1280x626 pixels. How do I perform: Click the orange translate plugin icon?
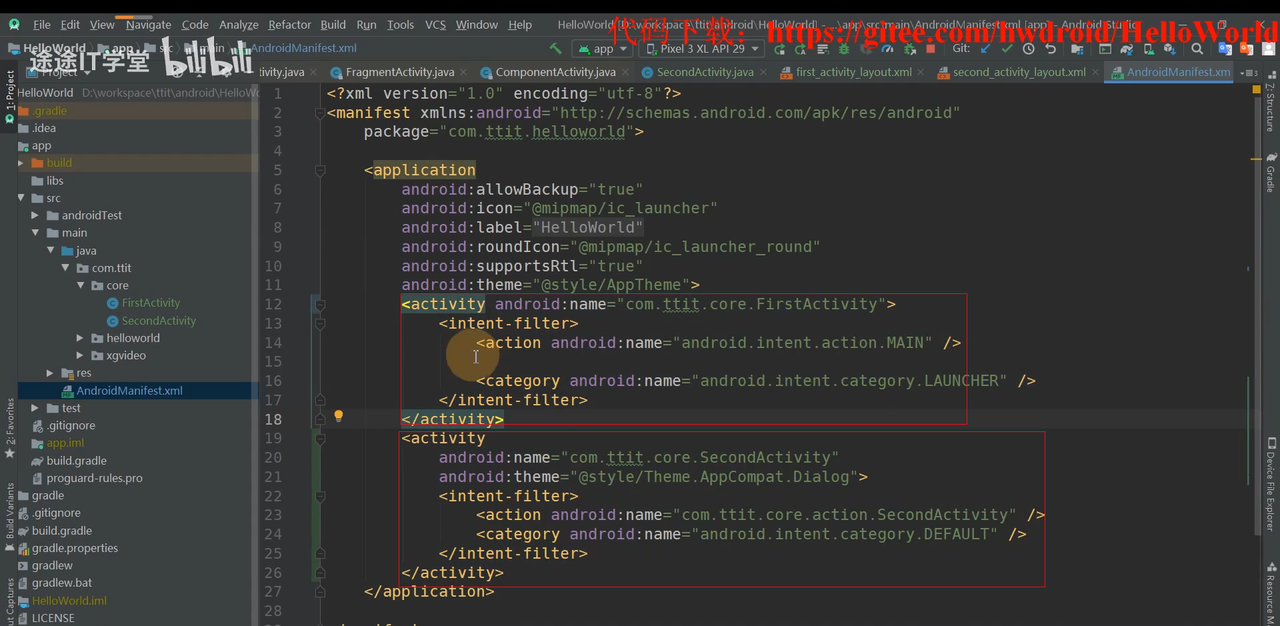pyautogui.click(x=1246, y=48)
